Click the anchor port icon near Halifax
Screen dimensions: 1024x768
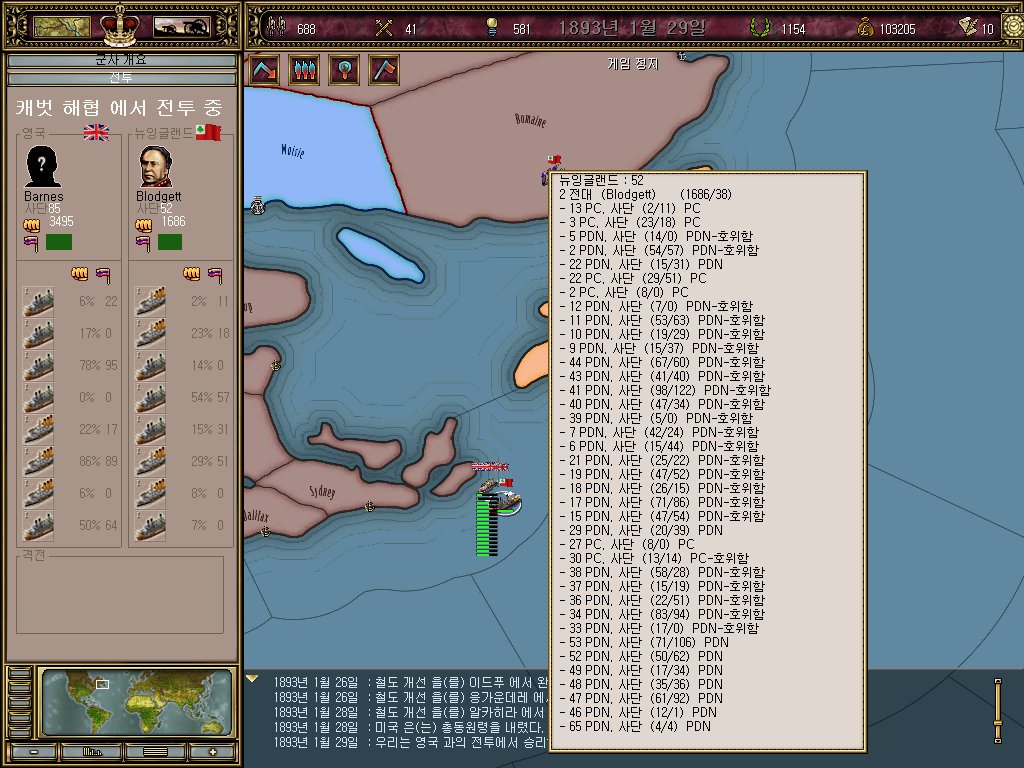coord(266,532)
